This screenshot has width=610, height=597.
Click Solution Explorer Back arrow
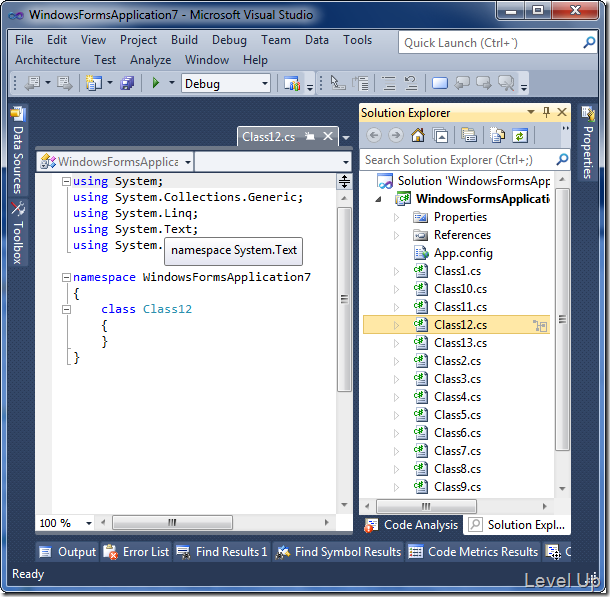(x=374, y=136)
